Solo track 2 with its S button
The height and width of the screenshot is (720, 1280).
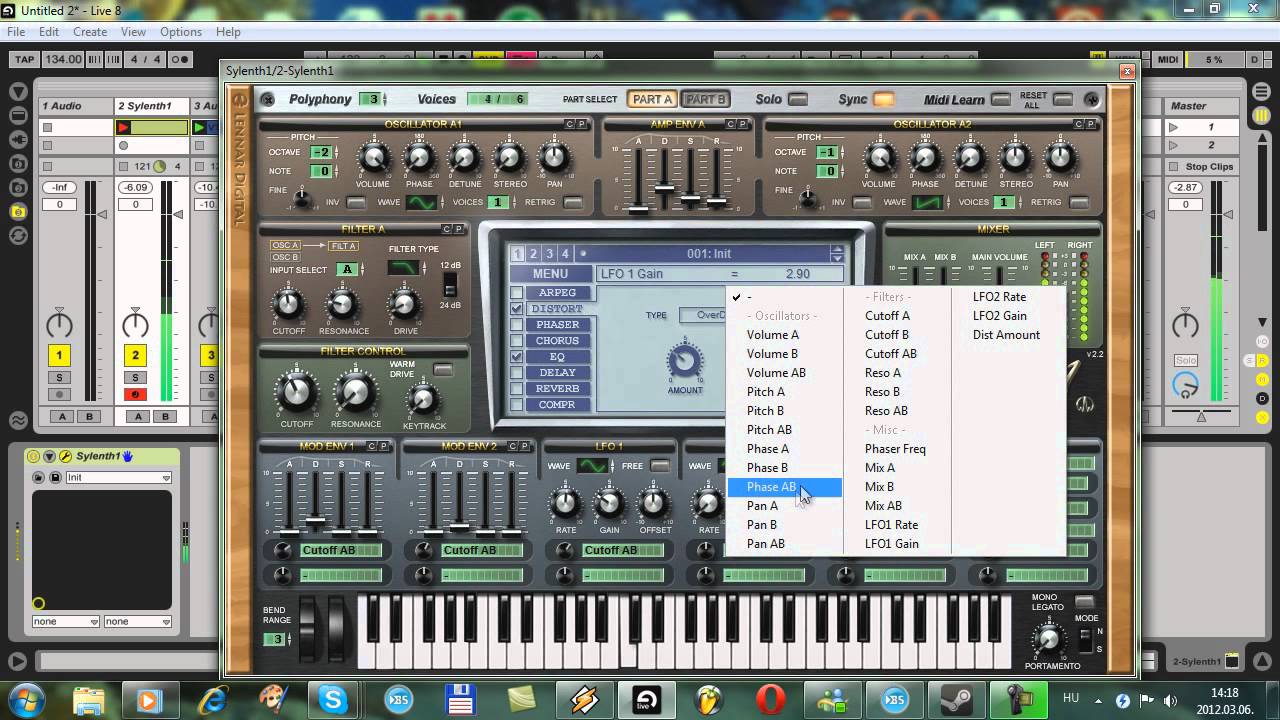tap(135, 378)
